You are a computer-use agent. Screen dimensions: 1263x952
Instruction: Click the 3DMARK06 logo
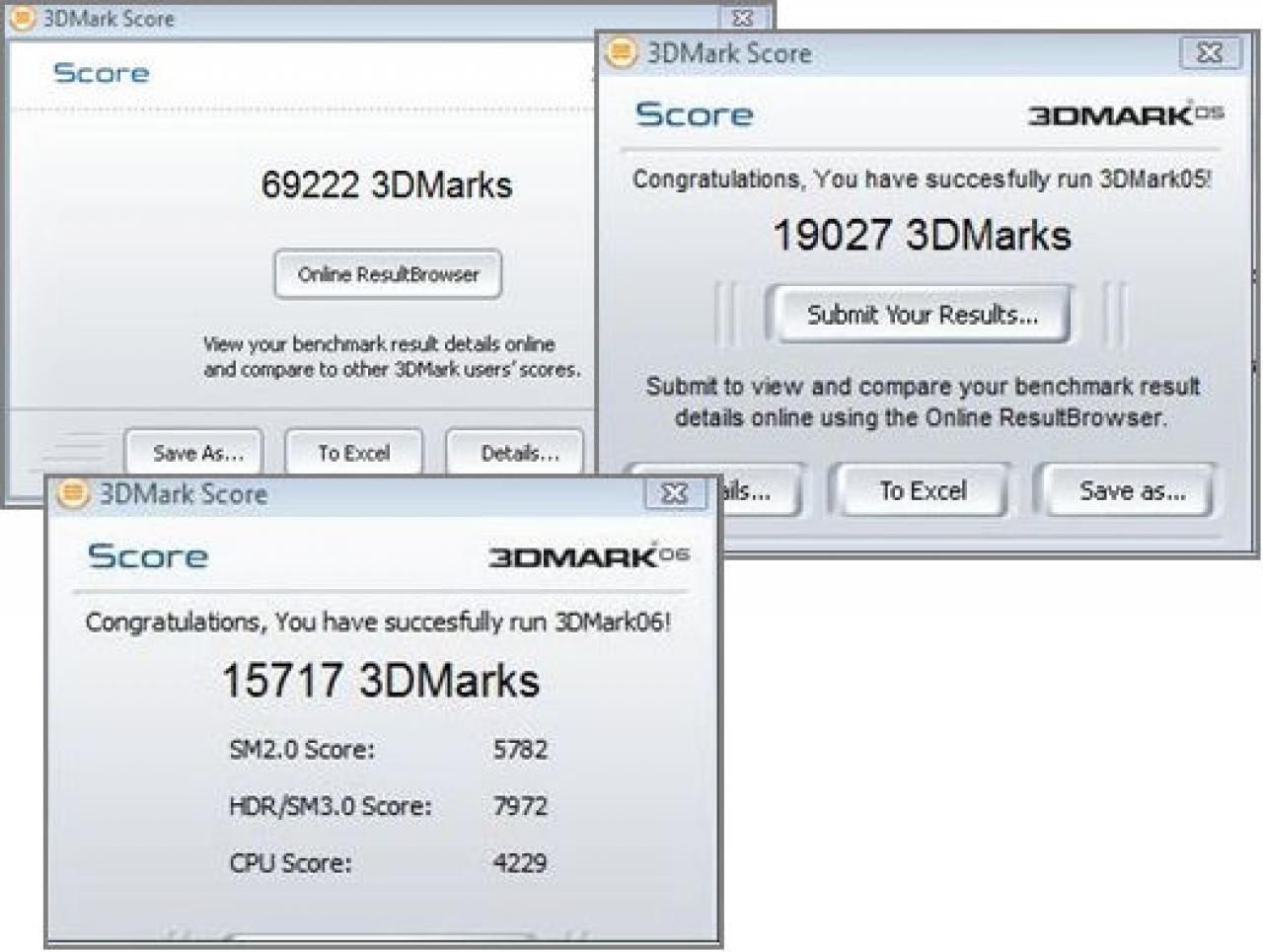coord(589,556)
